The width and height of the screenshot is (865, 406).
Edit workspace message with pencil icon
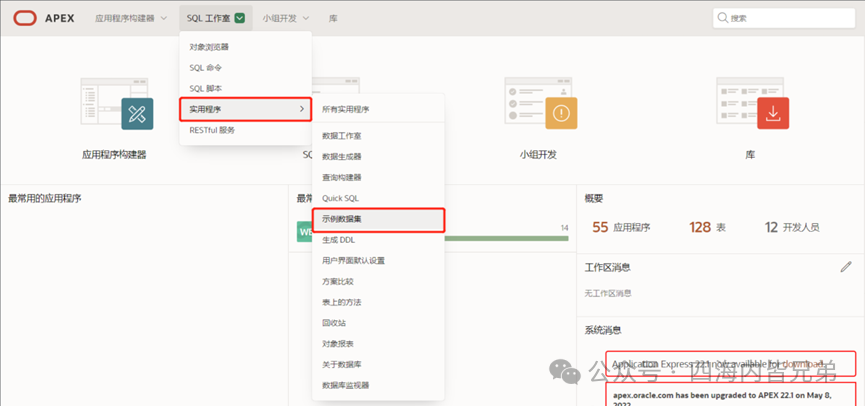click(x=846, y=267)
